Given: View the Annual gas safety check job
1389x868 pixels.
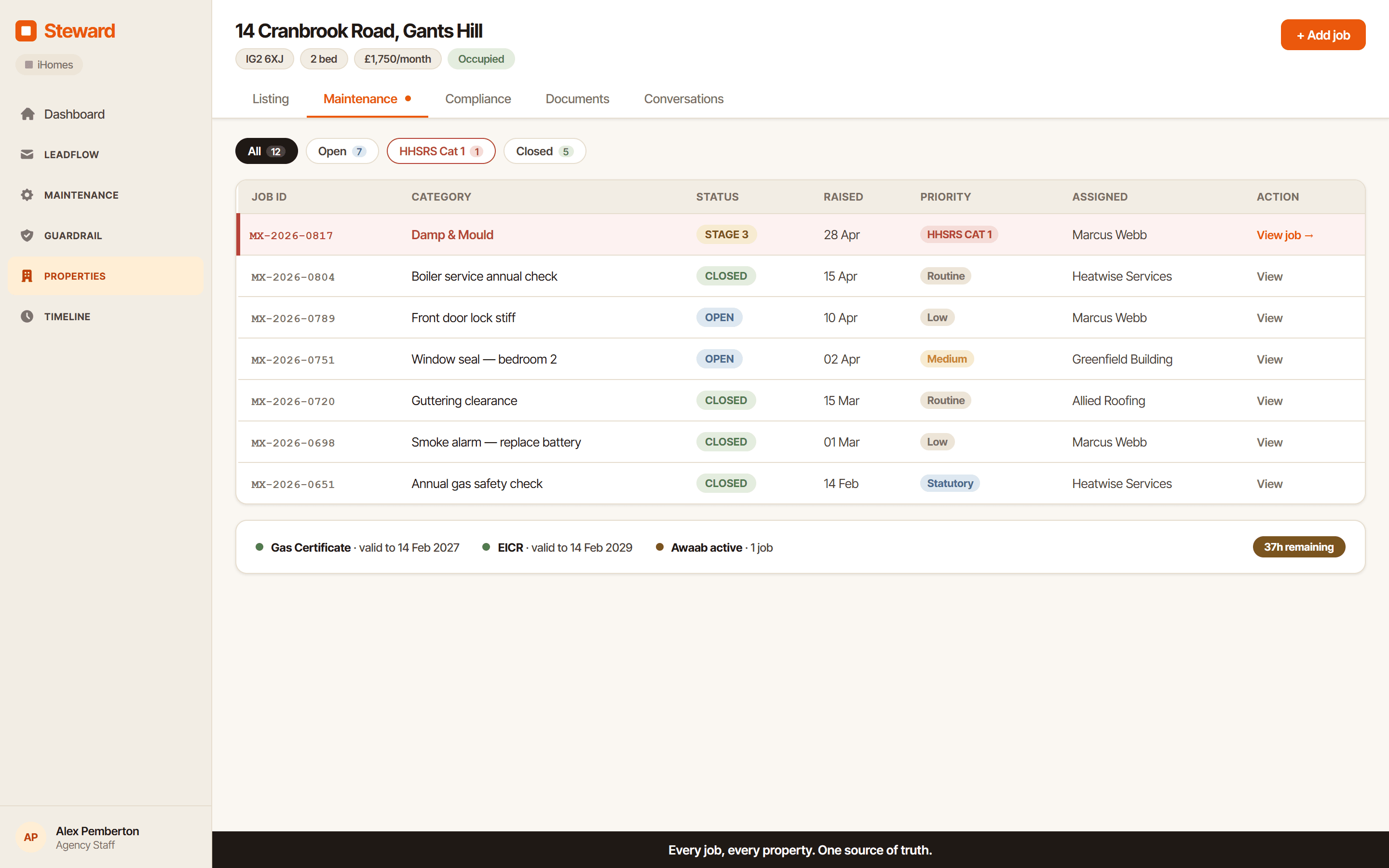Looking at the screenshot, I should (1269, 483).
